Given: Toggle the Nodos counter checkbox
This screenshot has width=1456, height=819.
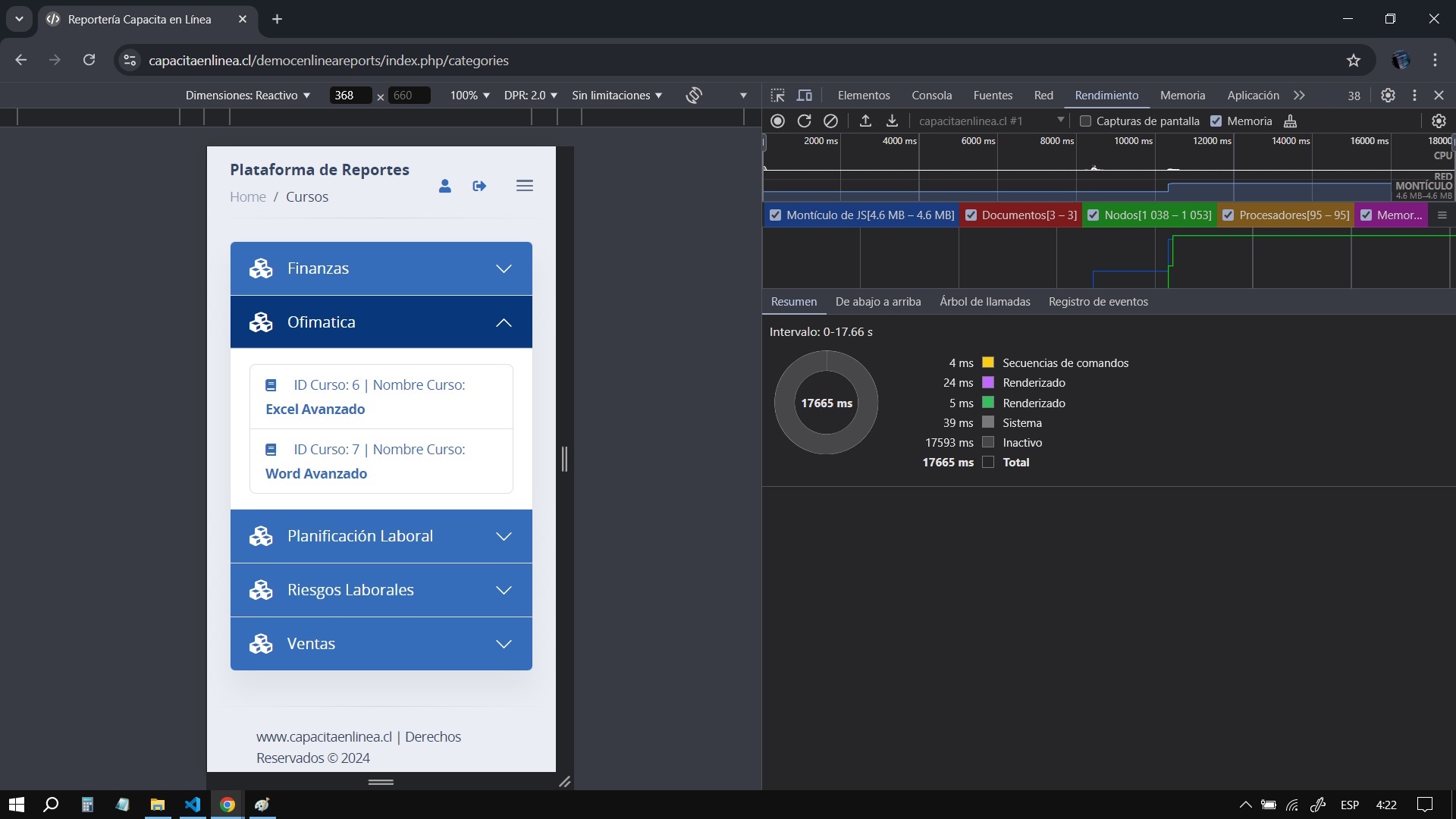Looking at the screenshot, I should [1094, 215].
